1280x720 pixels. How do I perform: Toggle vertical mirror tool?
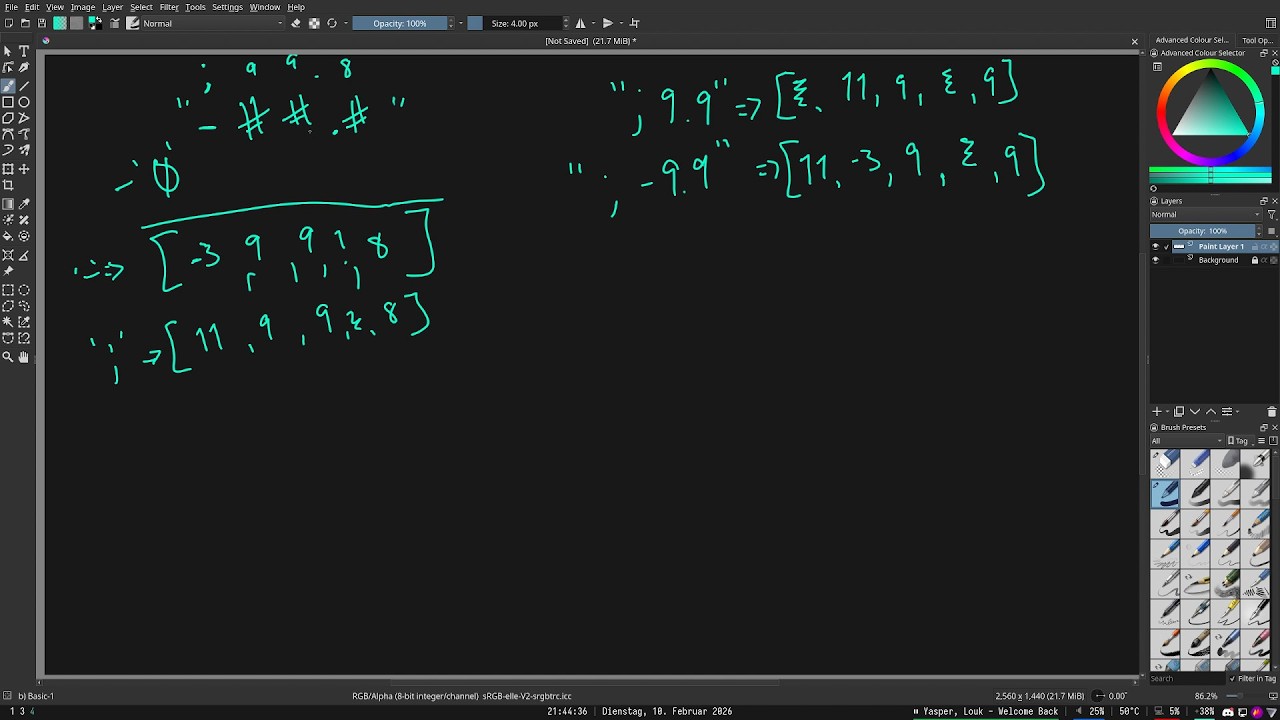pyautogui.click(x=606, y=23)
